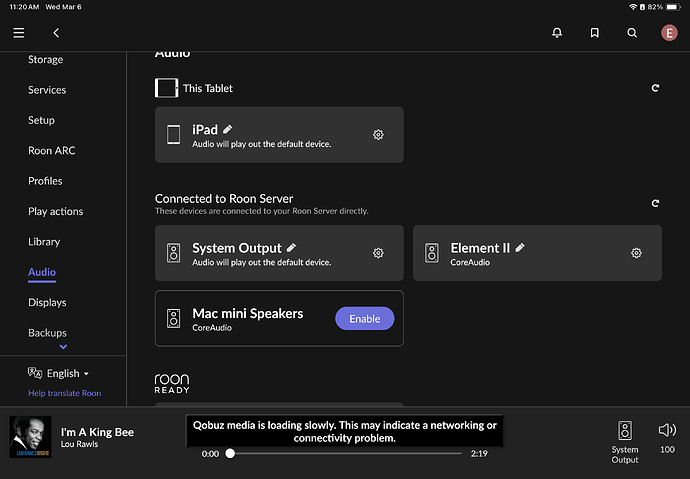Click the This Tablet header icon
Screen dimensions: 690x479
coord(166,88)
